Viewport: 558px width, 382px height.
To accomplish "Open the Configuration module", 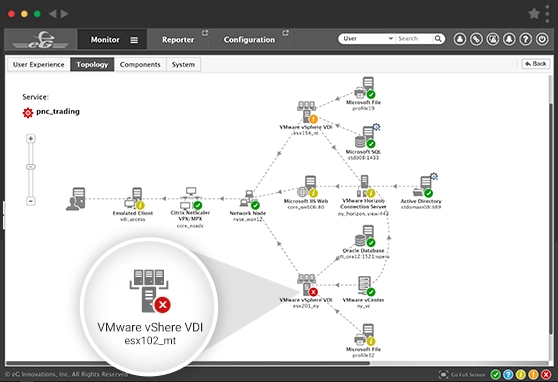I will pyautogui.click(x=249, y=40).
